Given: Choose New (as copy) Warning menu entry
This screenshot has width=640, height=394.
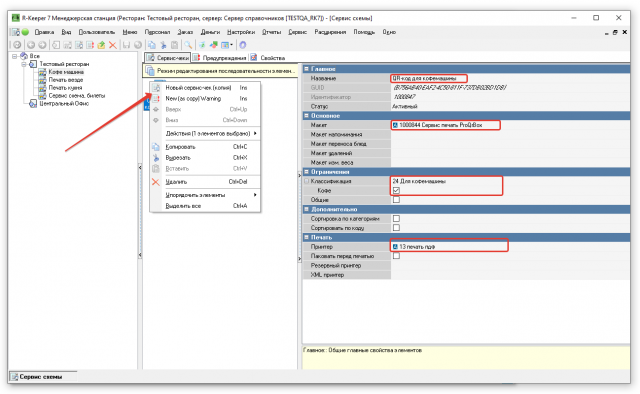Looking at the screenshot, I should pyautogui.click(x=205, y=99).
